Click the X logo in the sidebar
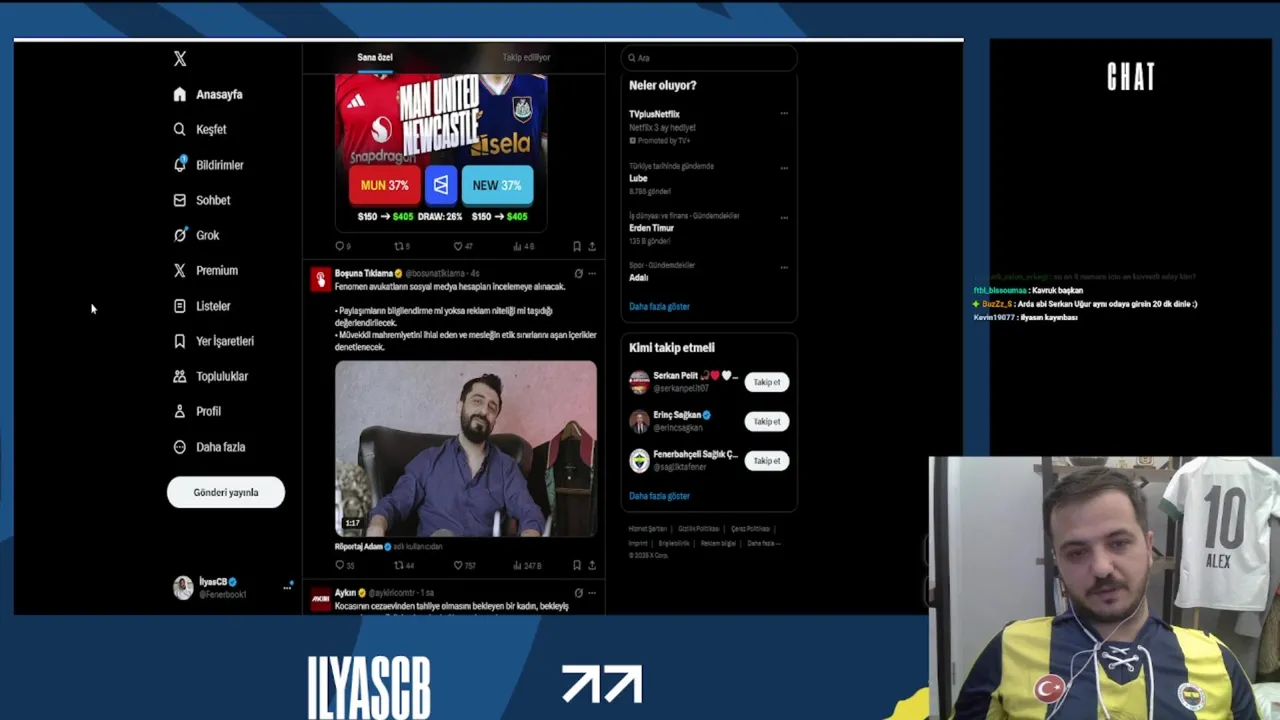 pos(180,59)
